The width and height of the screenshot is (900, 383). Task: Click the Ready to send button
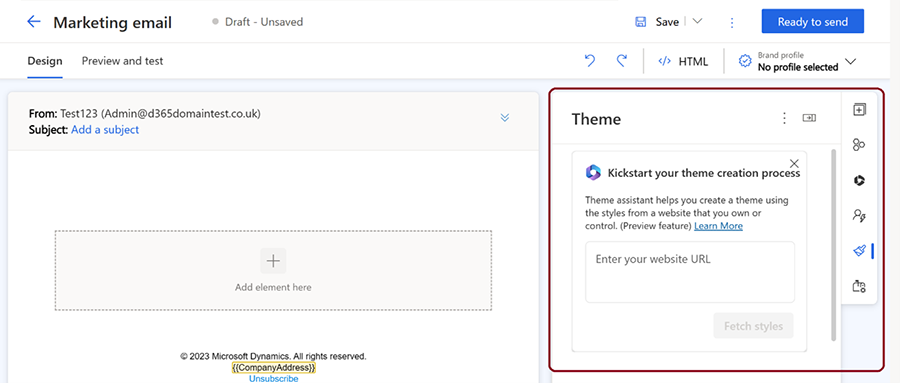pos(813,22)
